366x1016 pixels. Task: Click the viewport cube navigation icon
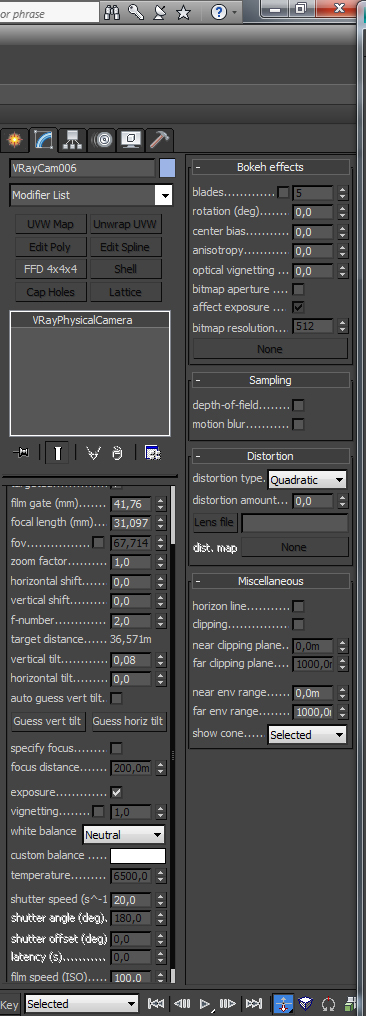pos(306,1004)
